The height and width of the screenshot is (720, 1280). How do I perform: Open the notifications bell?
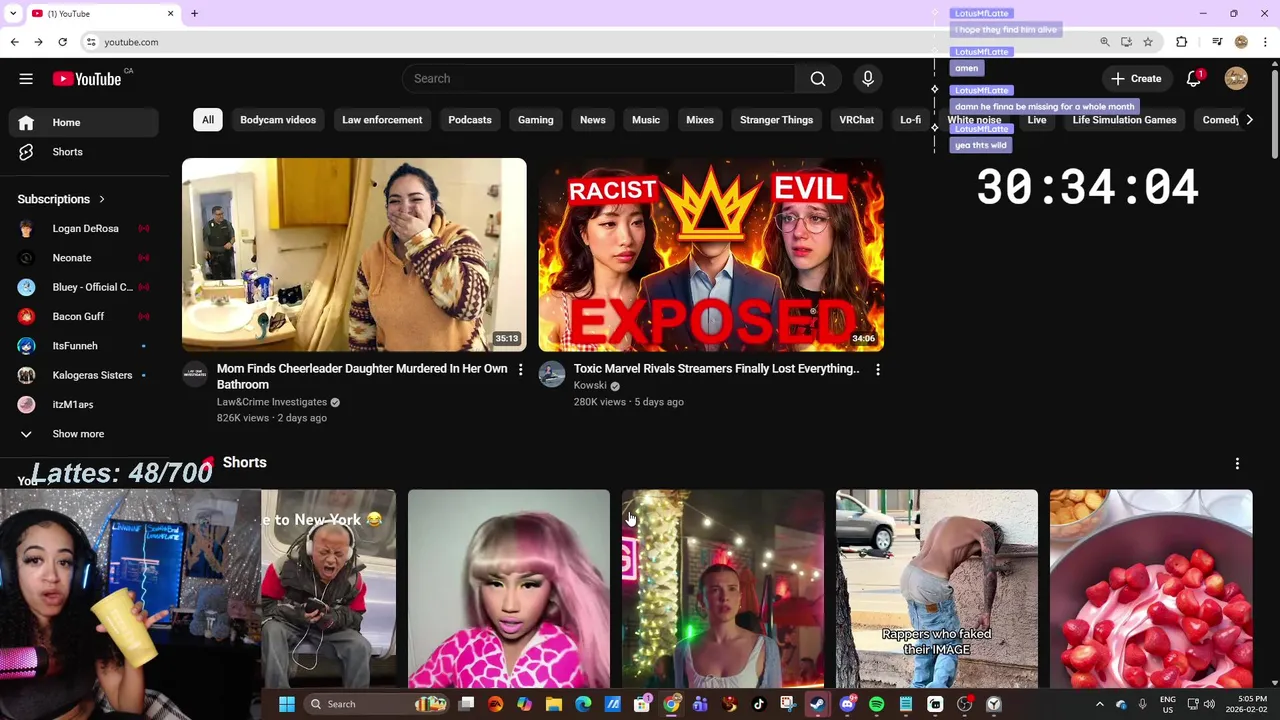1194,79
